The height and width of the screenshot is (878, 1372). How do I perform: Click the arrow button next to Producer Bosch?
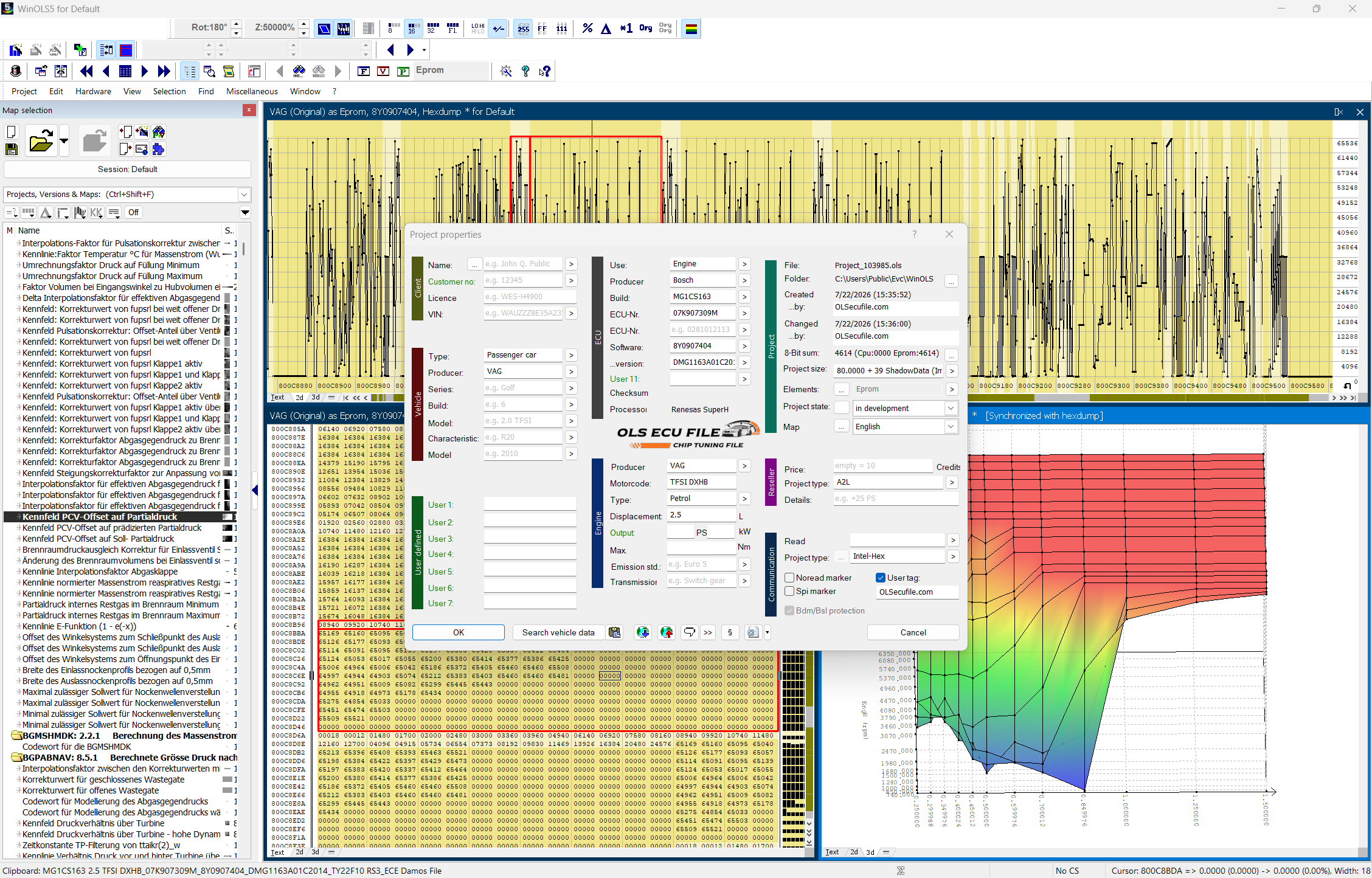(x=744, y=280)
